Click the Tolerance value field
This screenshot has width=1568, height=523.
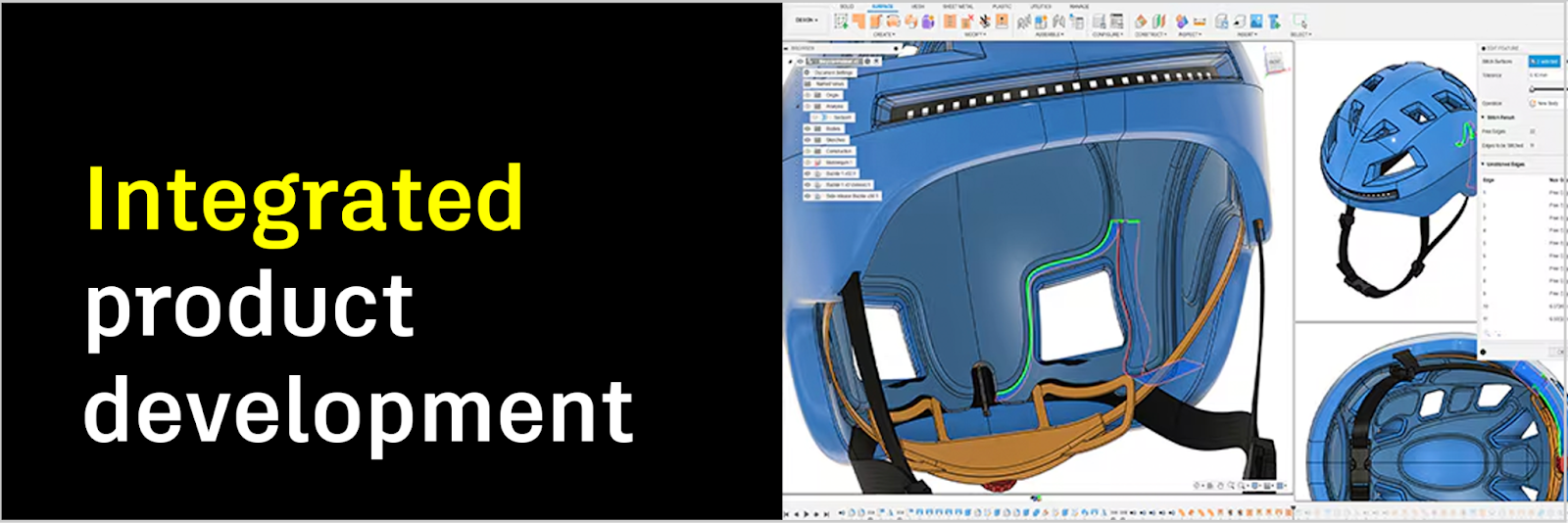coord(1545,75)
